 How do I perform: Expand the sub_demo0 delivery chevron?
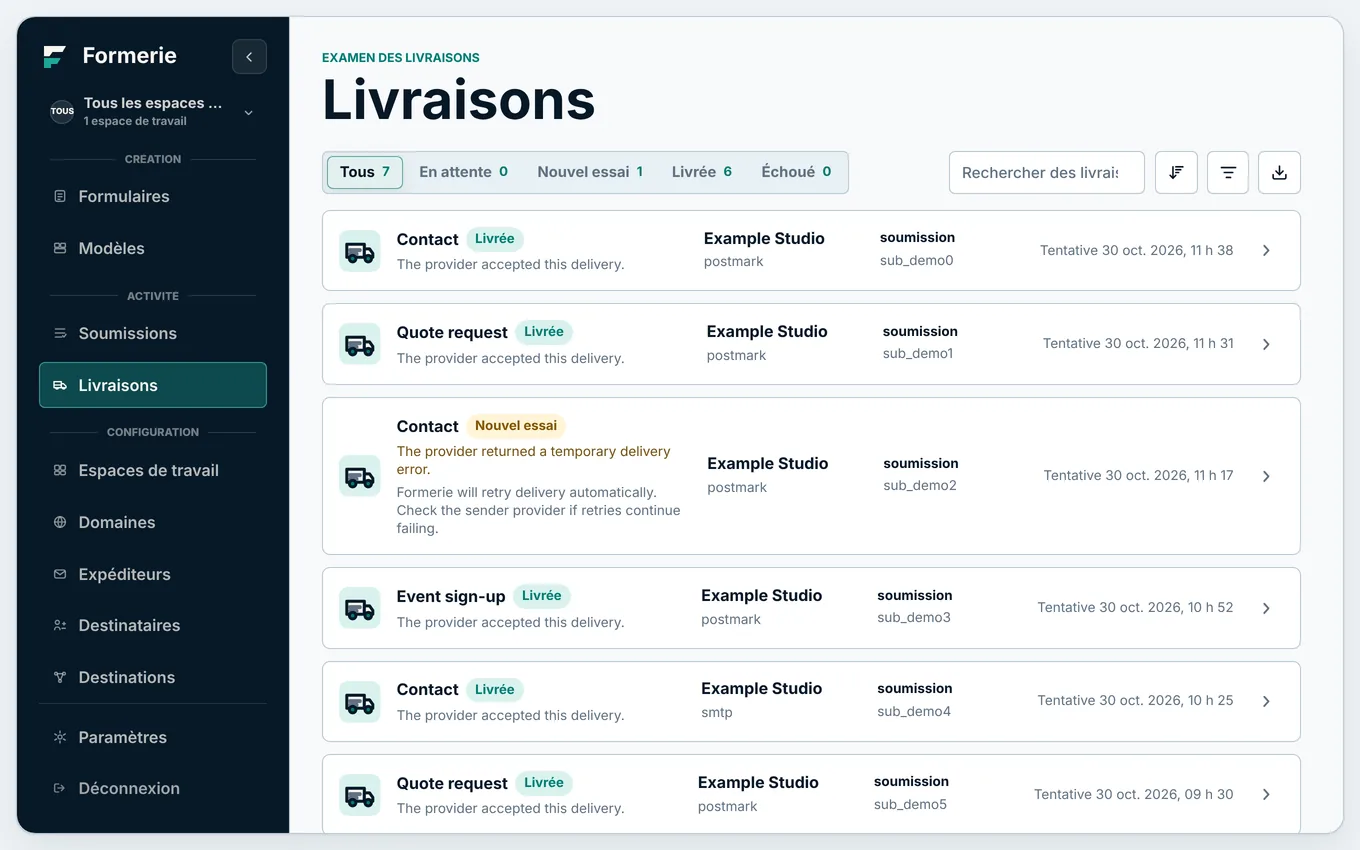1266,251
